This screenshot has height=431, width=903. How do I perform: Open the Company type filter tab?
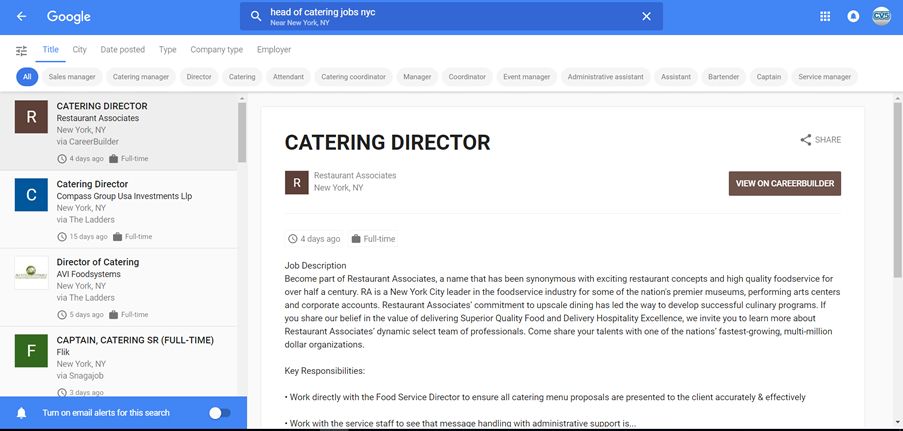(217, 50)
